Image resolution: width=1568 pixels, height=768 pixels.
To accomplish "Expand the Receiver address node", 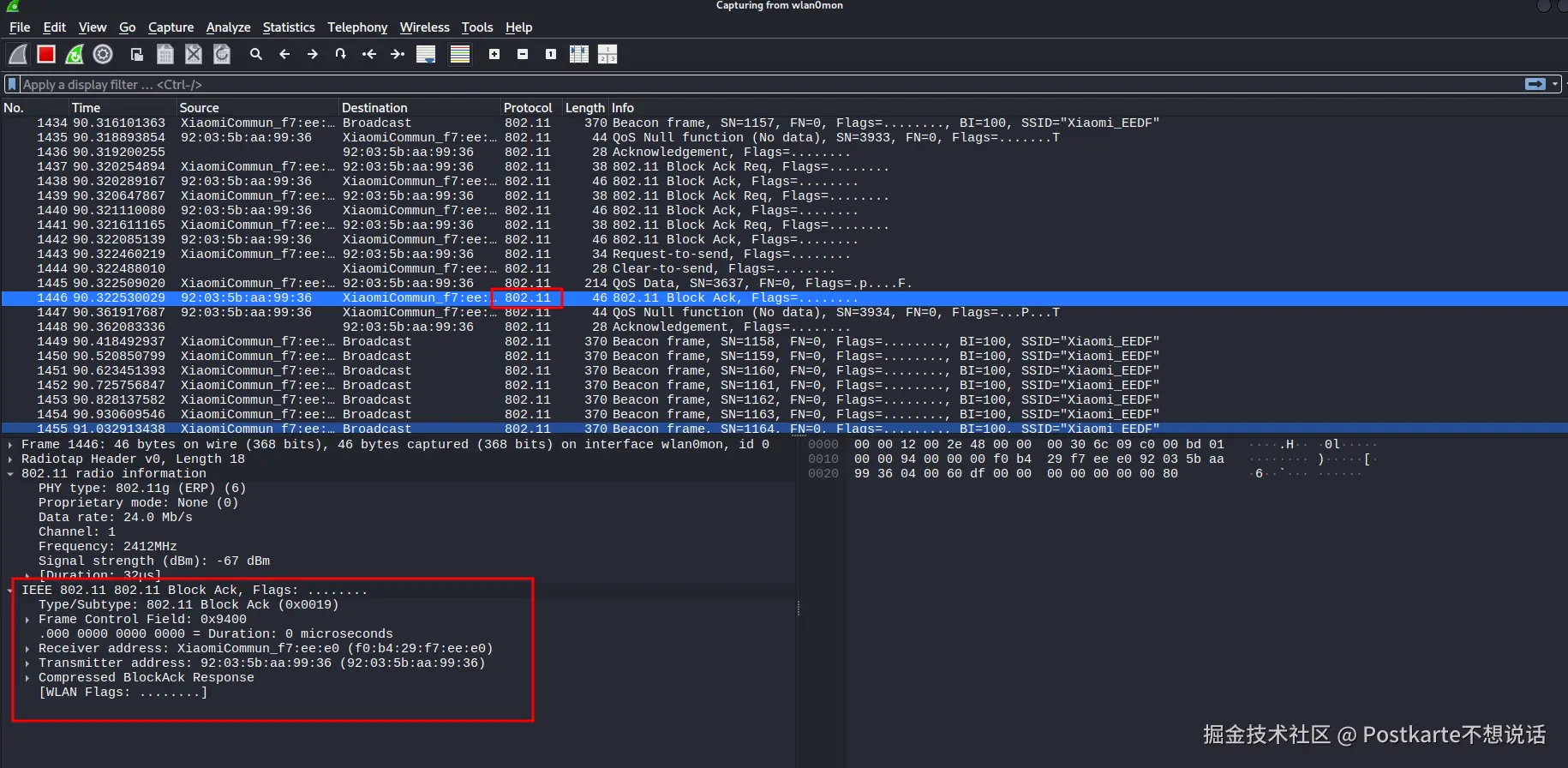I will [x=27, y=649].
